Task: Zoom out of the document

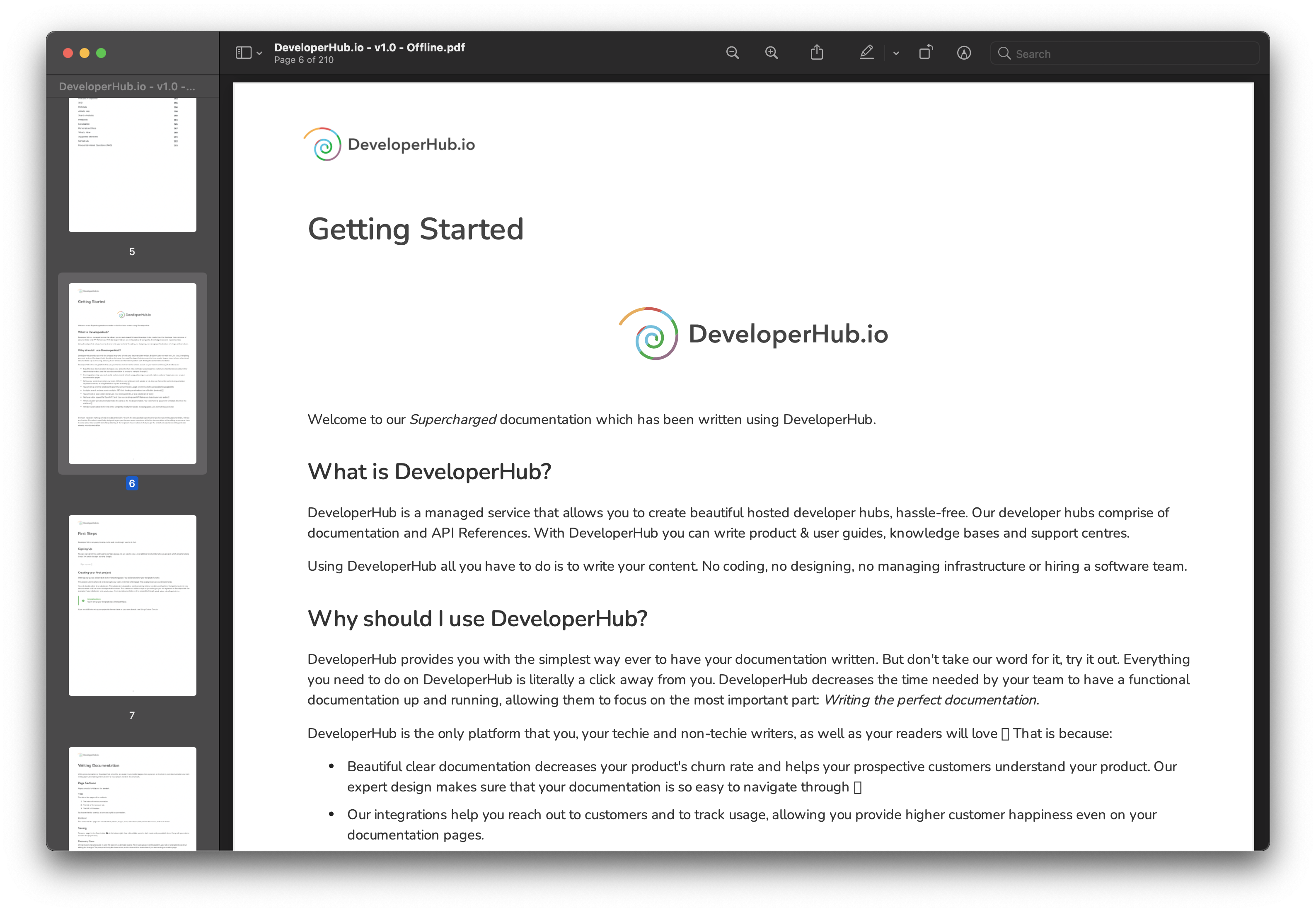Action: click(732, 53)
